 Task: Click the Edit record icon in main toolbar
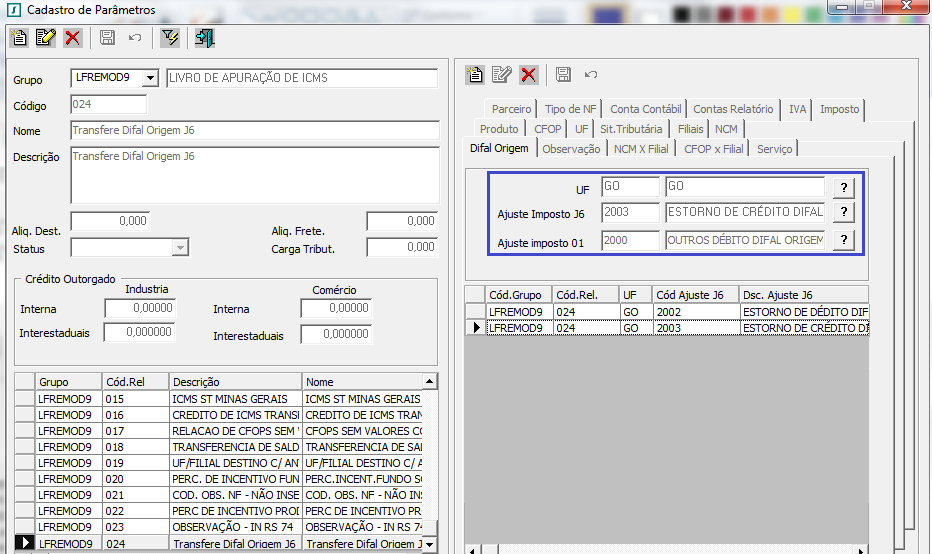(46, 38)
